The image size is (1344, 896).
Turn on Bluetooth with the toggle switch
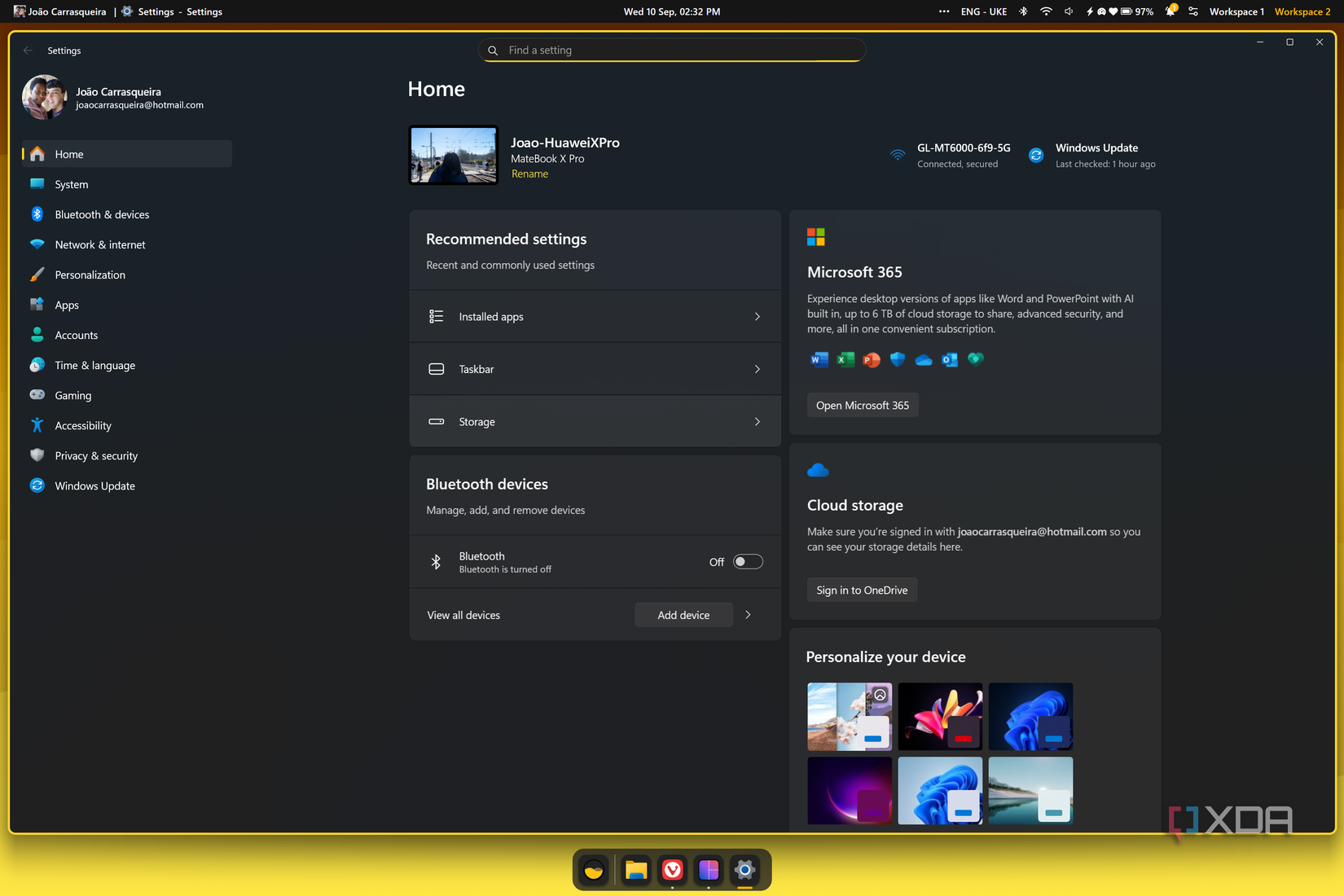747,561
